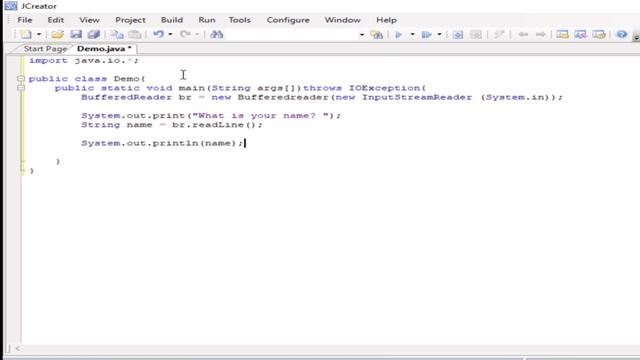
Task: Click the BufferedReader br declaration line
Action: click(322, 97)
